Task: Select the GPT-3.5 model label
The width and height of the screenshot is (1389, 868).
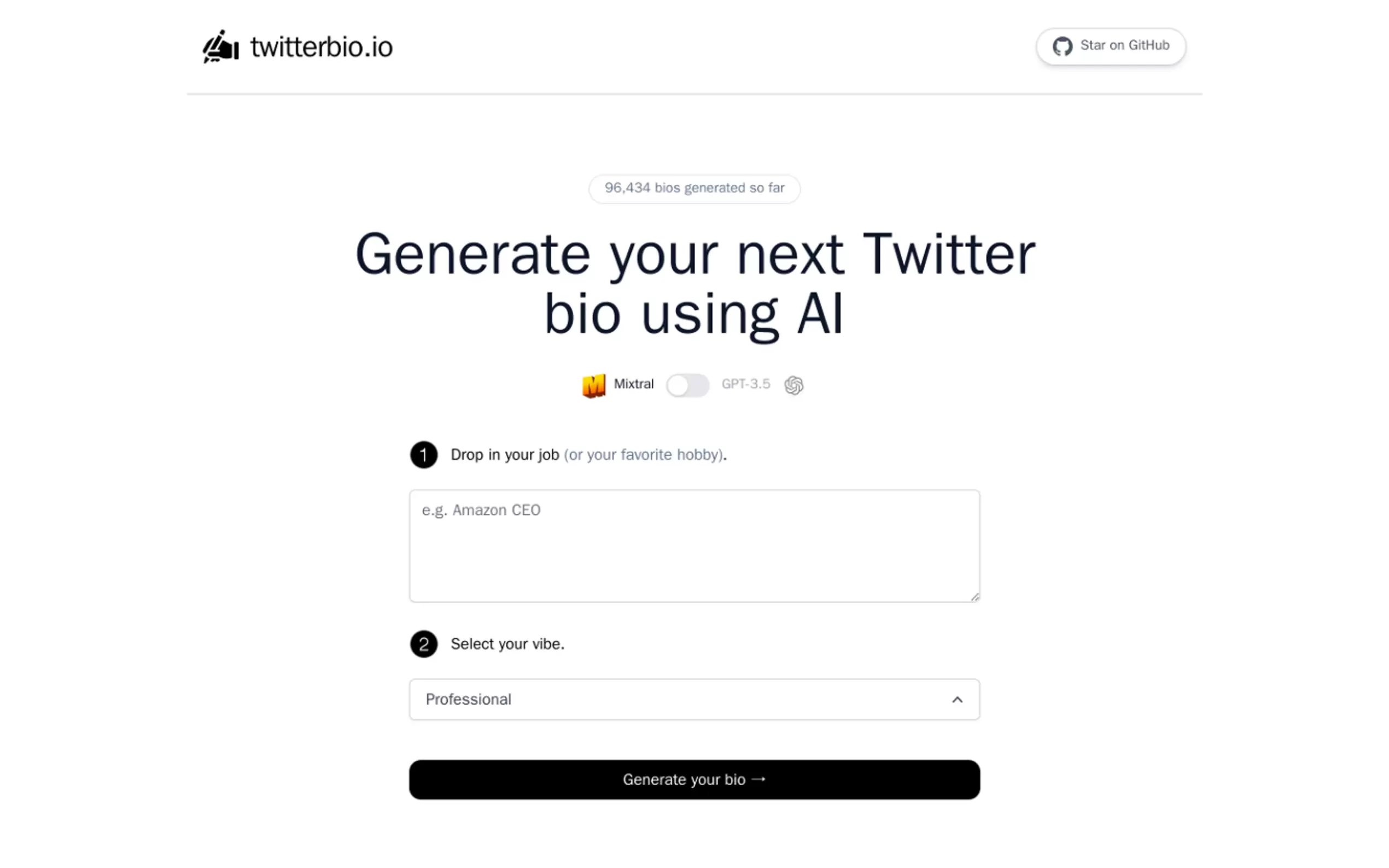Action: coord(745,384)
